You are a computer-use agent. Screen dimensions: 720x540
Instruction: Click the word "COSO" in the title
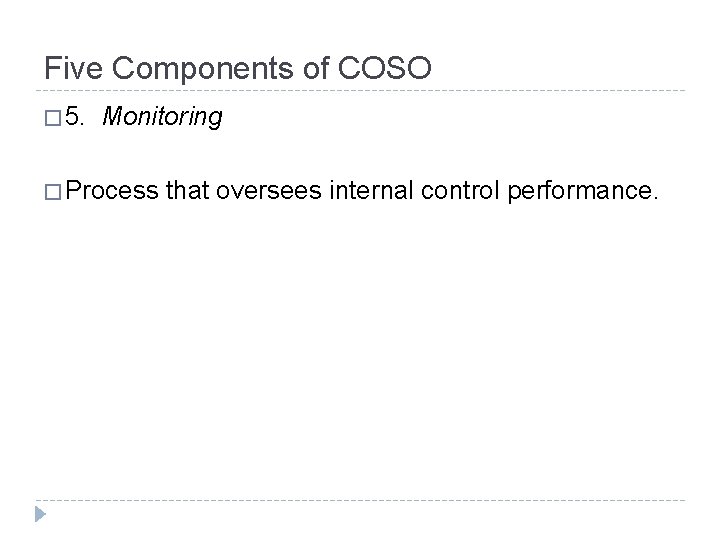tap(384, 68)
